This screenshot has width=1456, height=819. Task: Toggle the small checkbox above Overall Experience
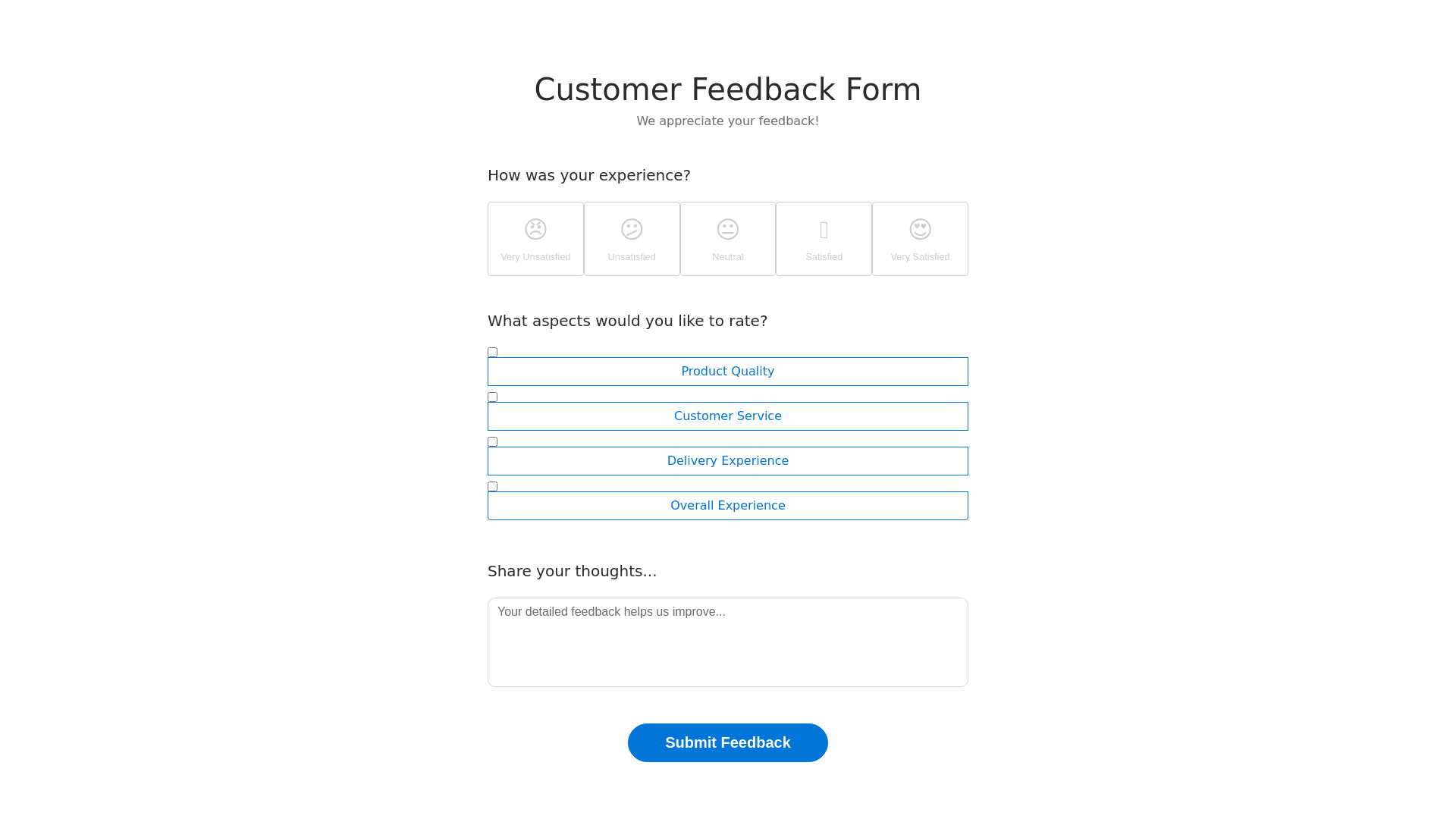493,486
